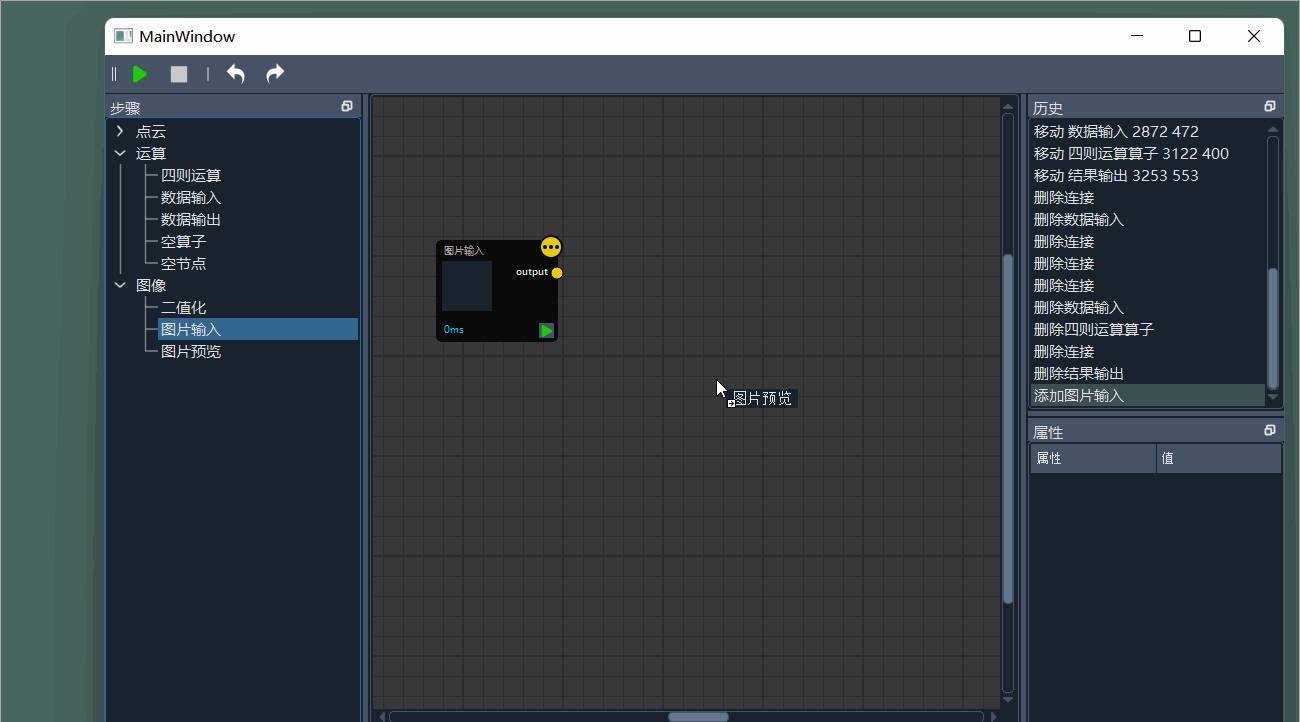Float the 步骤 panel

tap(347, 106)
